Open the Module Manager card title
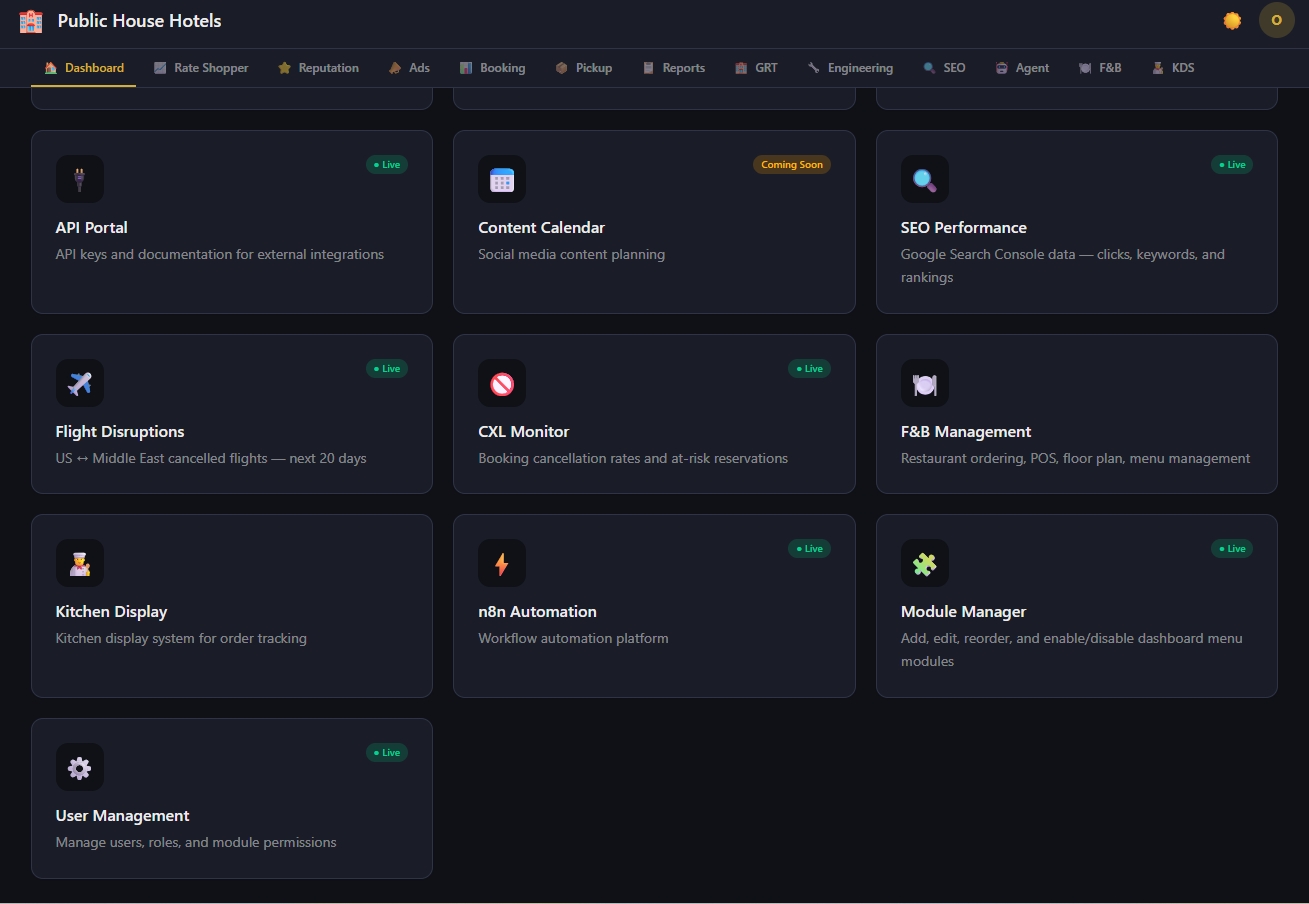The height and width of the screenshot is (904, 1309). (x=964, y=612)
